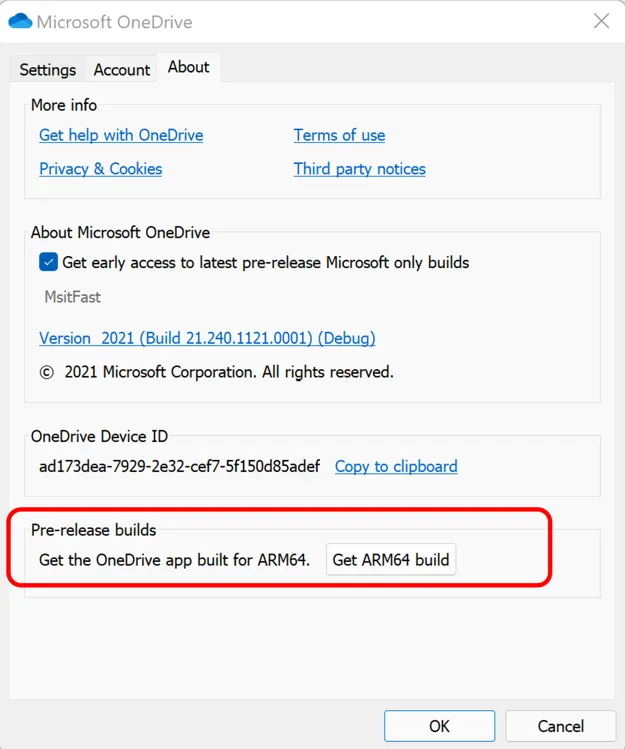625x749 pixels.
Task: Click the Pre-release builds section heading
Action: (x=93, y=530)
